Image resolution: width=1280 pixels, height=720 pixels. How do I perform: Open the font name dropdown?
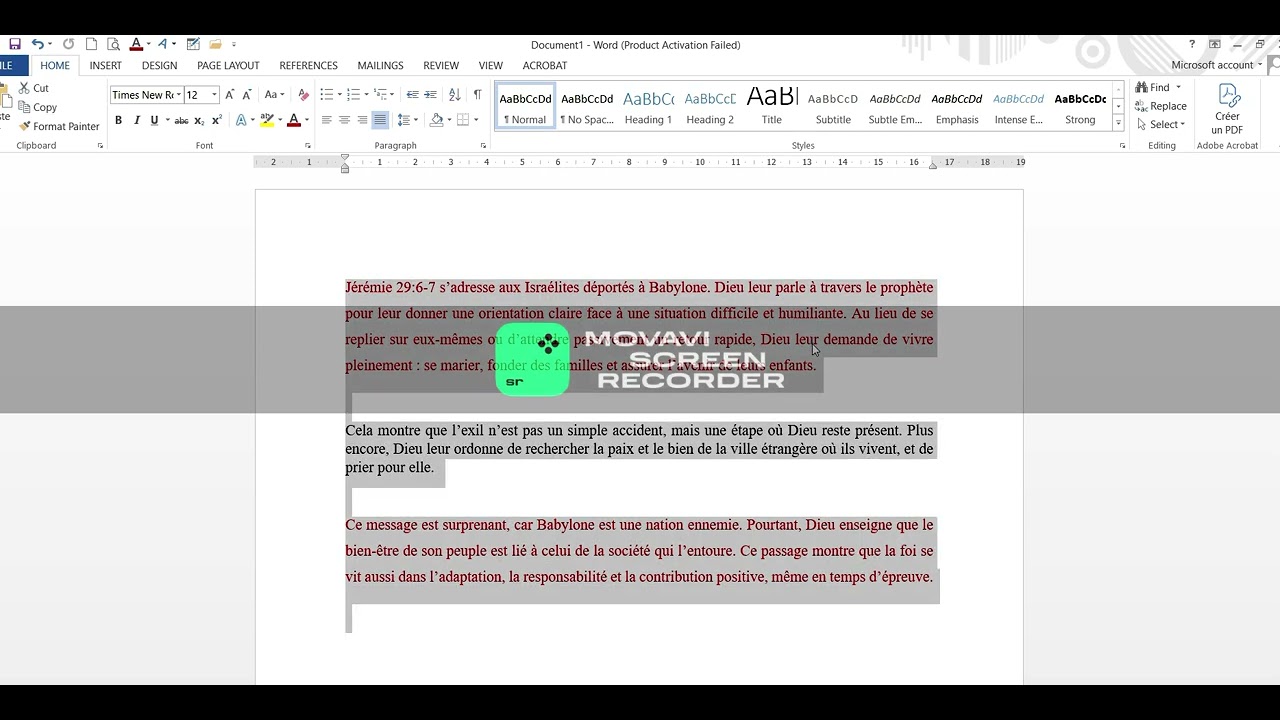tap(179, 95)
